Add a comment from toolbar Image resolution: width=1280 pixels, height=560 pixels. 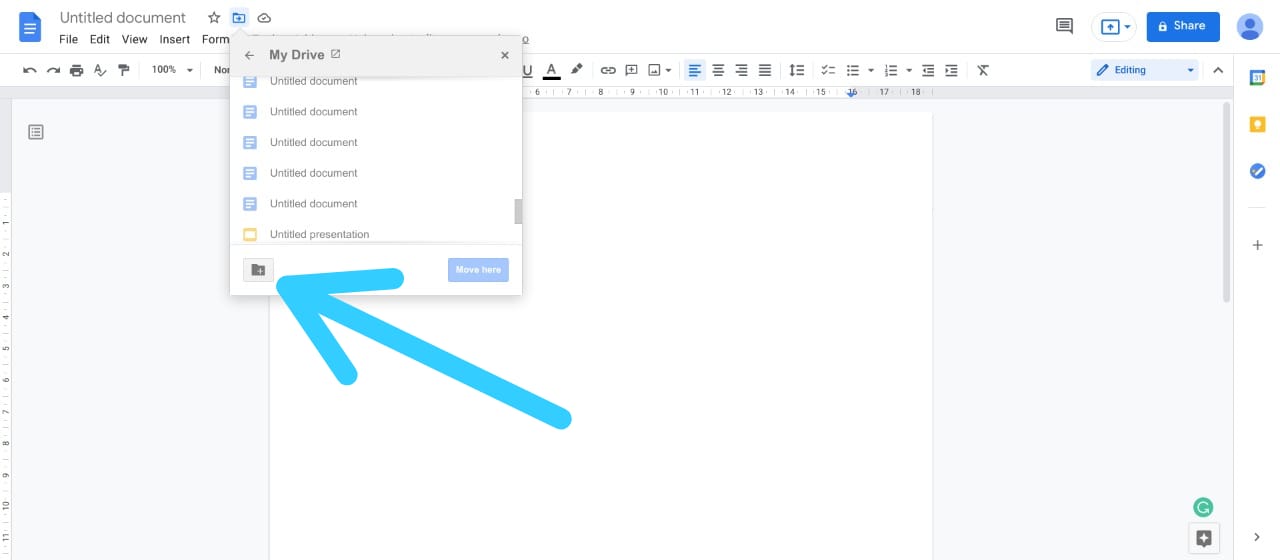[x=632, y=70]
